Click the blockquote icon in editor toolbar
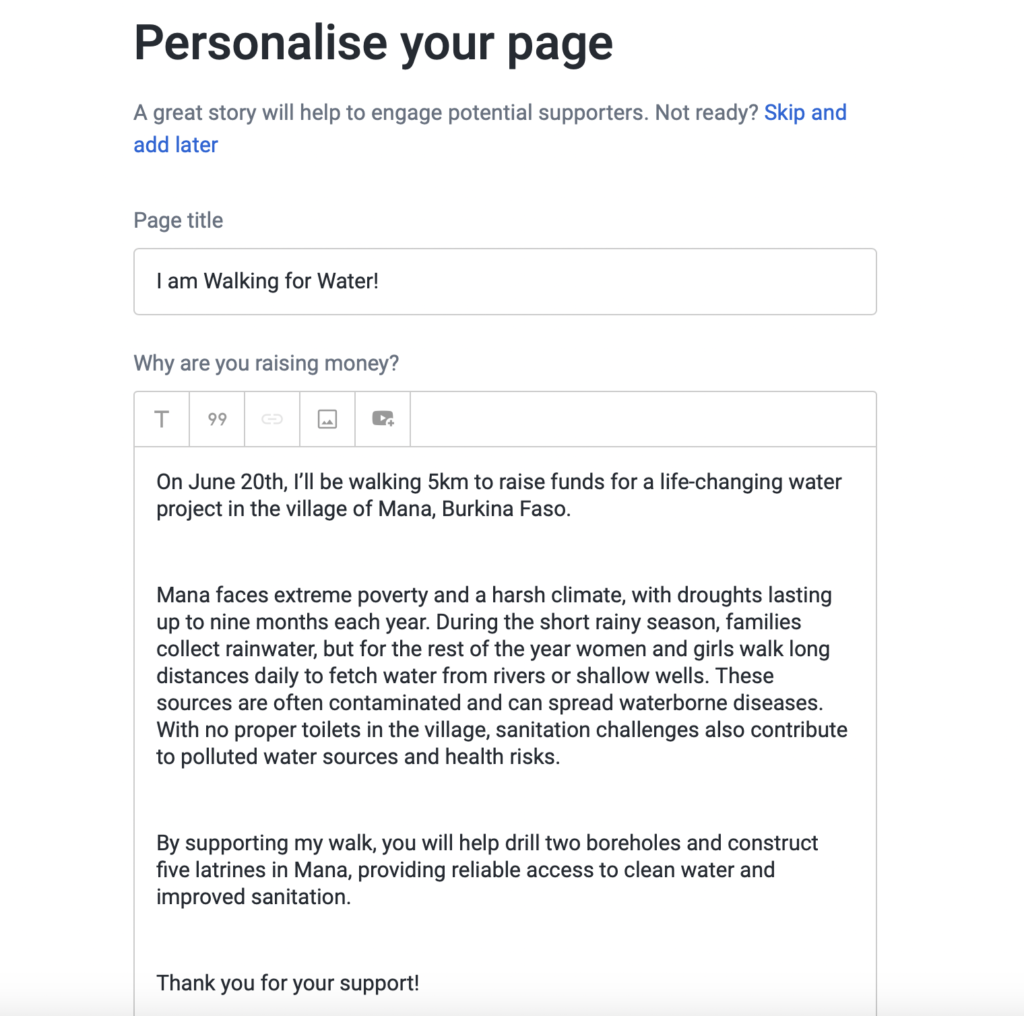The image size is (1024, 1016). [217, 419]
